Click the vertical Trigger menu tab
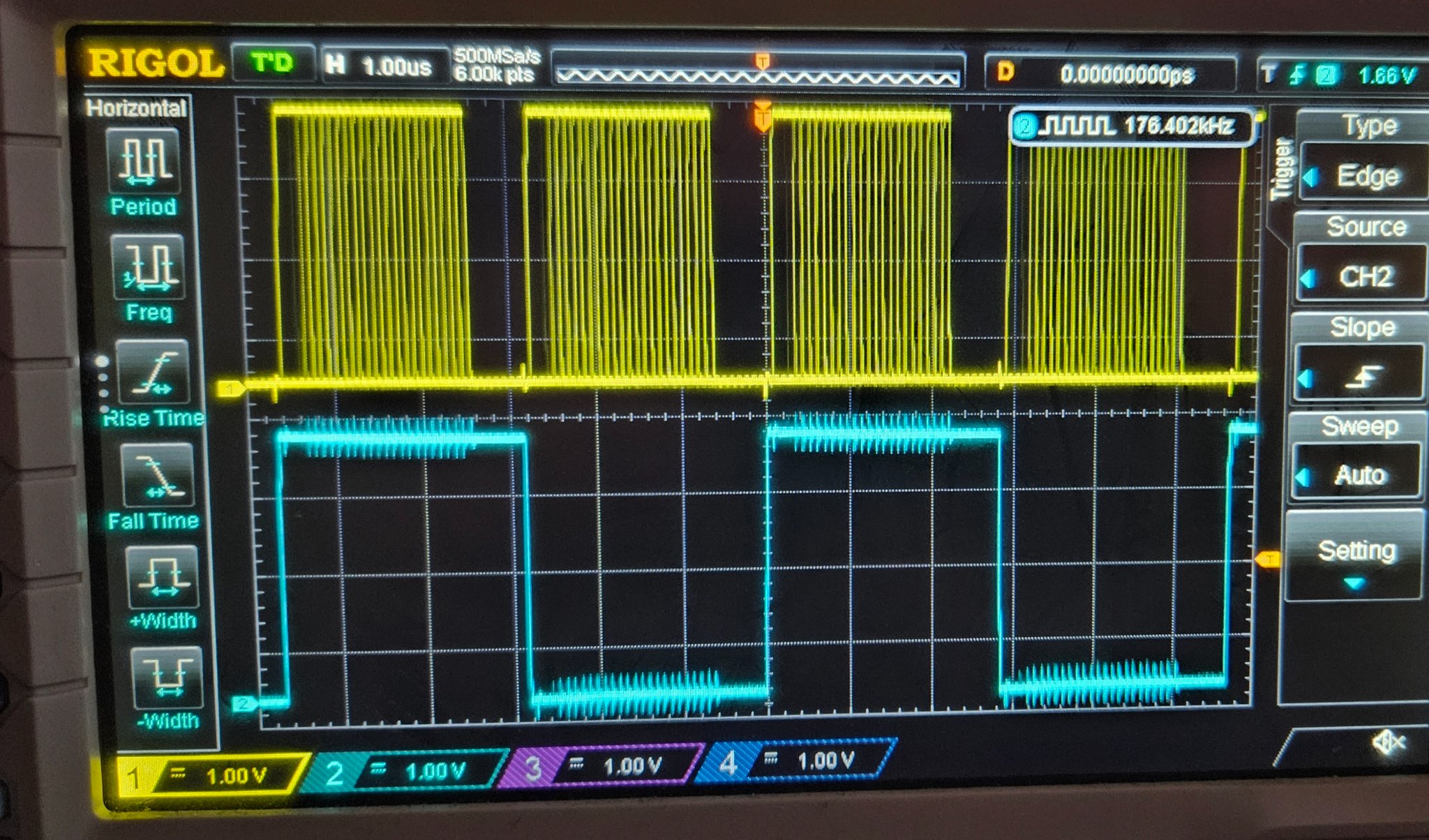The height and width of the screenshot is (840, 1429). [x=1281, y=170]
